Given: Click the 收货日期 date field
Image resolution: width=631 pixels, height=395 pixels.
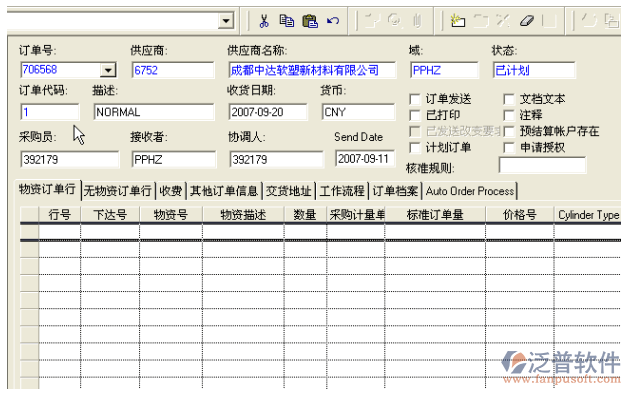Looking at the screenshot, I should pyautogui.click(x=268, y=112).
